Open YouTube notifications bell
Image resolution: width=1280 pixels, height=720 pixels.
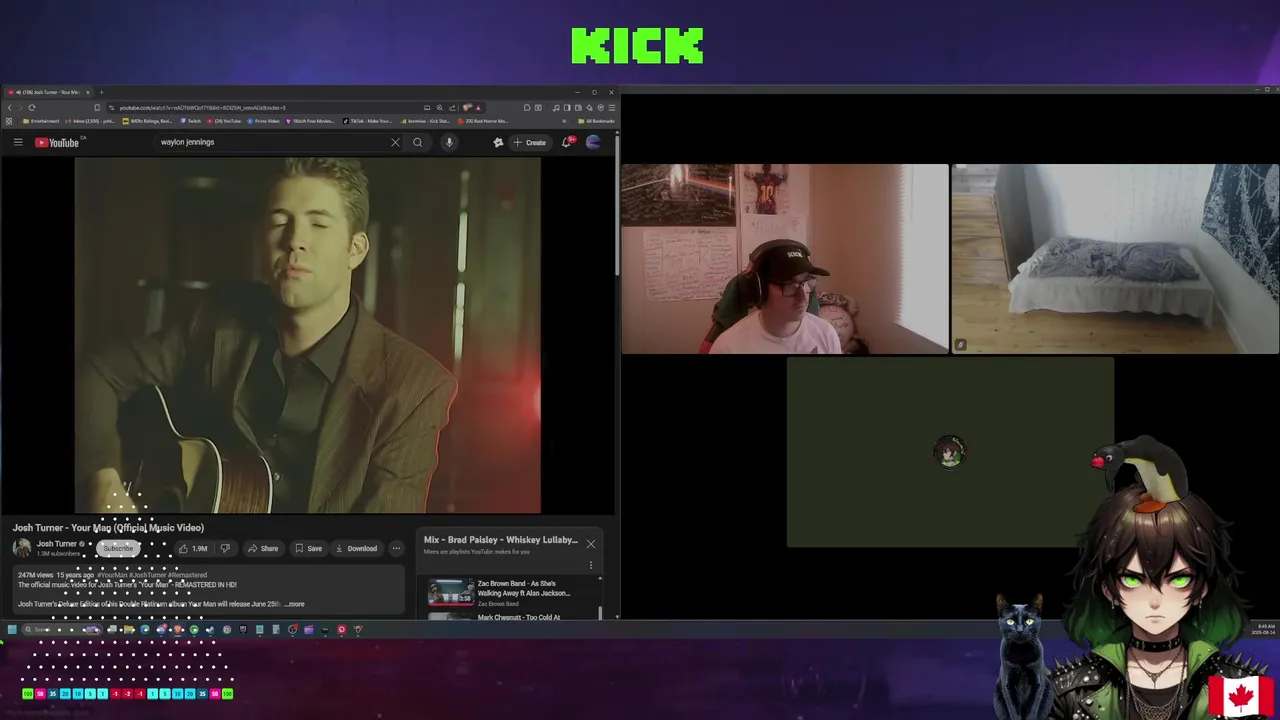[x=566, y=142]
